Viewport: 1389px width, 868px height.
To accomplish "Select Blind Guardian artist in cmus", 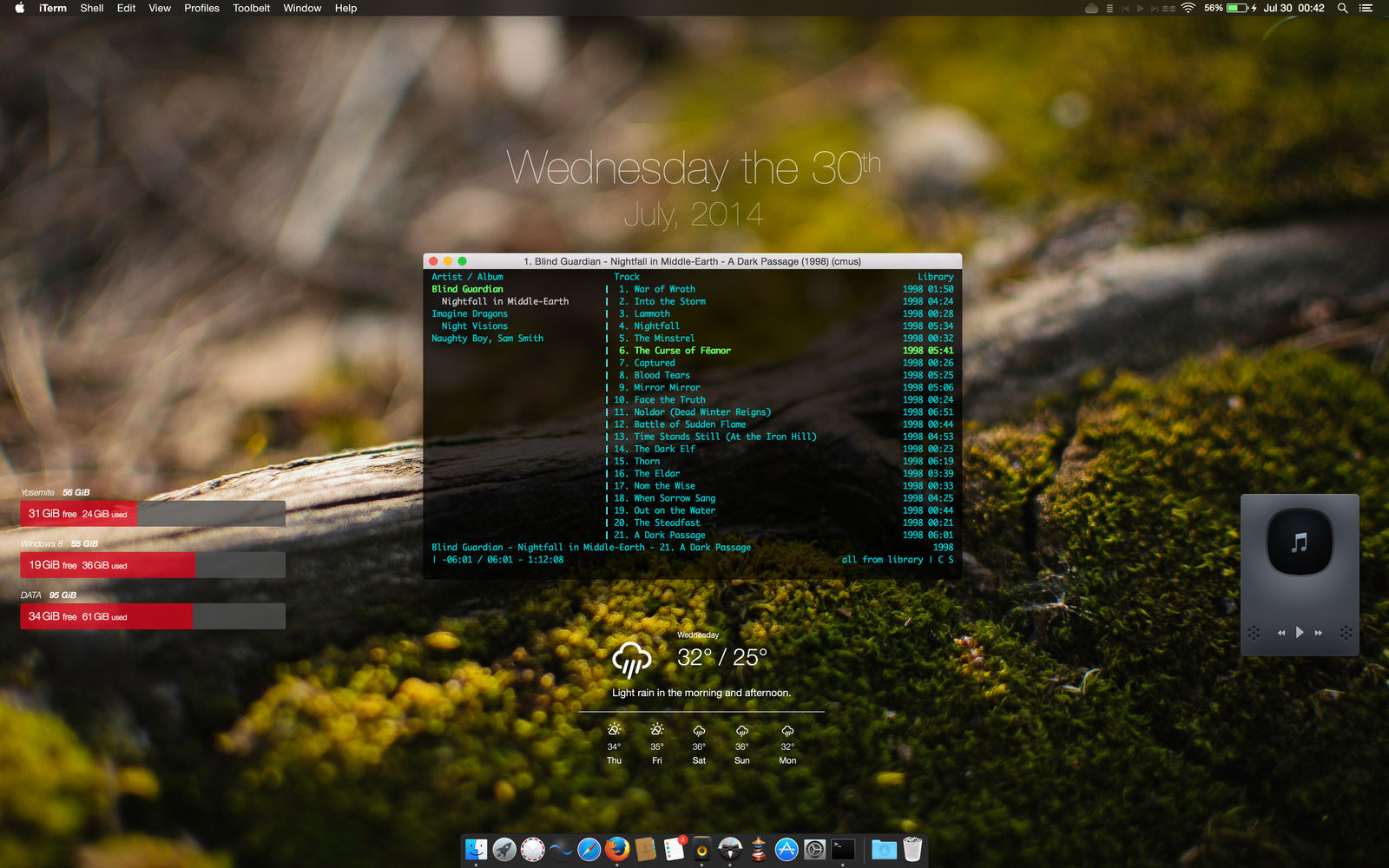I will pos(467,289).
